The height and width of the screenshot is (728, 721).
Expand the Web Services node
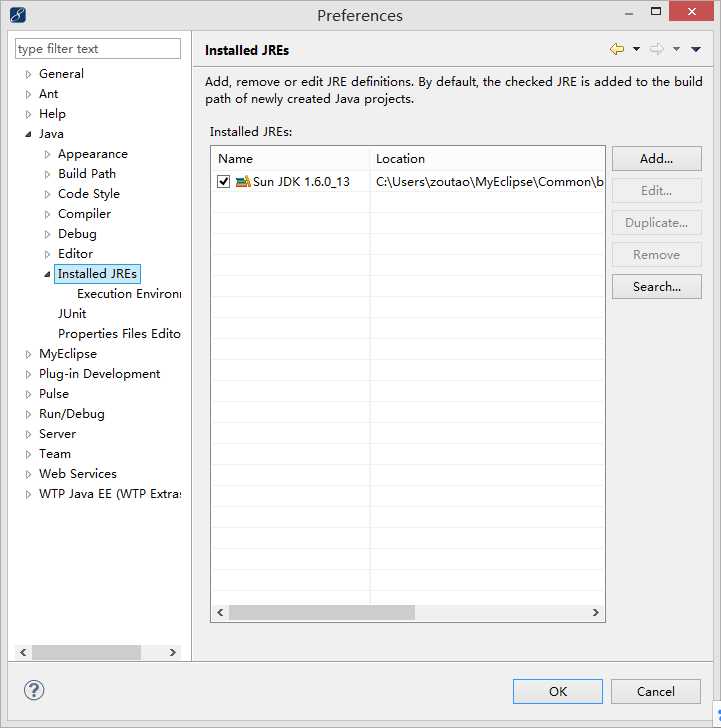pos(28,474)
